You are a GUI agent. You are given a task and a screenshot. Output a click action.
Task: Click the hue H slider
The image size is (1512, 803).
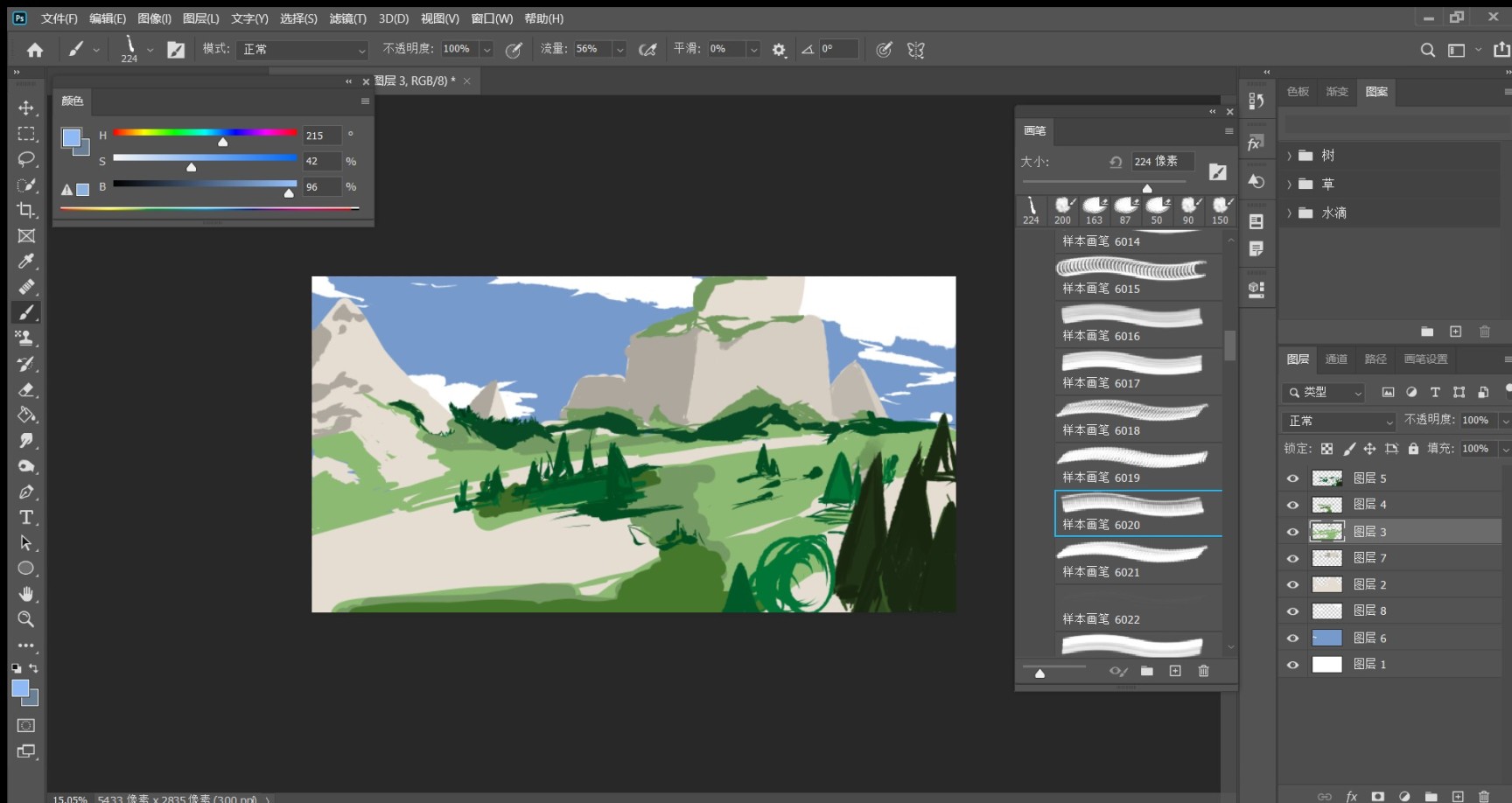pyautogui.click(x=205, y=133)
